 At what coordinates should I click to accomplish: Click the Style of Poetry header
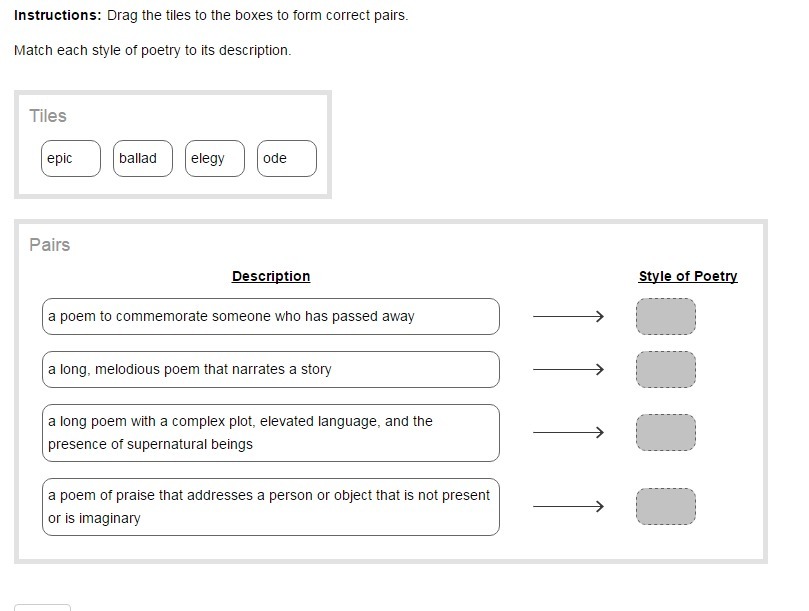688,276
